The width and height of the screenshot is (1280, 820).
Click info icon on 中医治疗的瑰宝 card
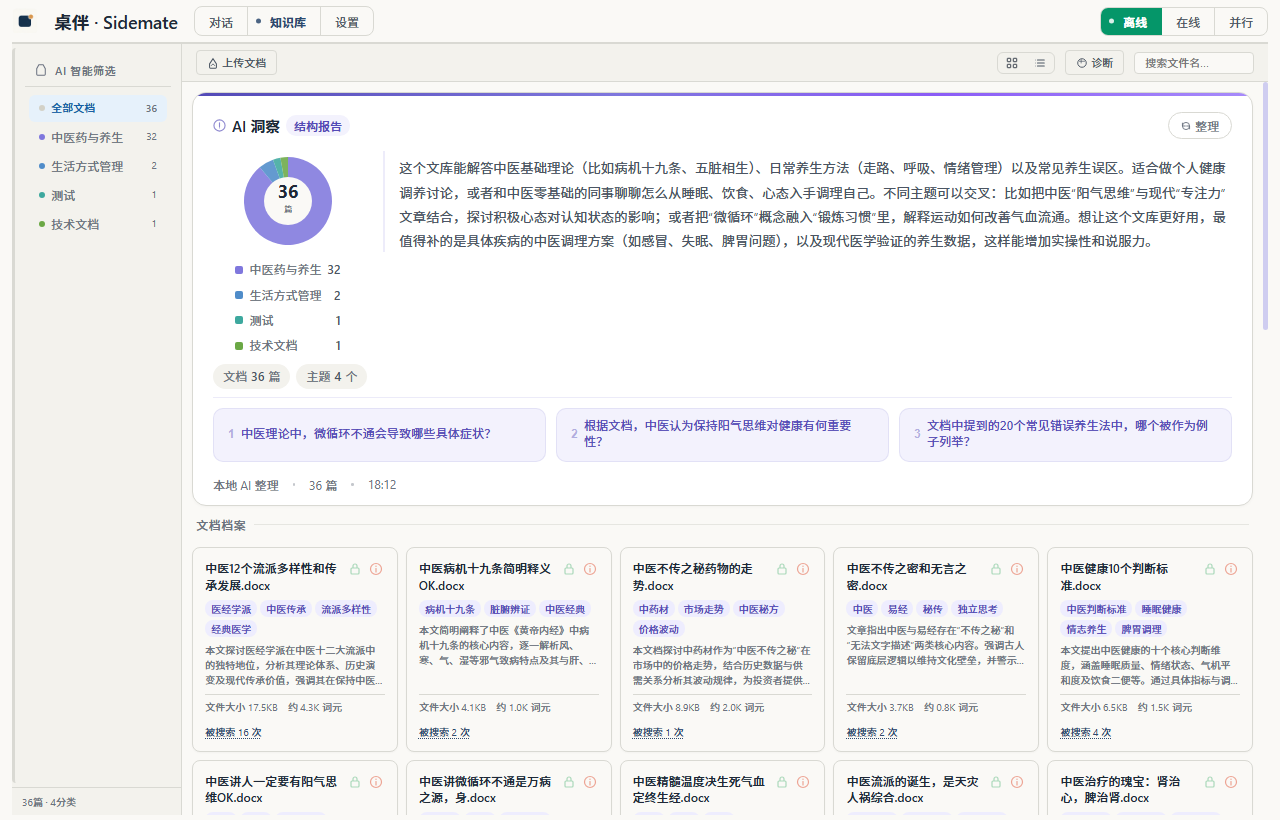point(1231,782)
